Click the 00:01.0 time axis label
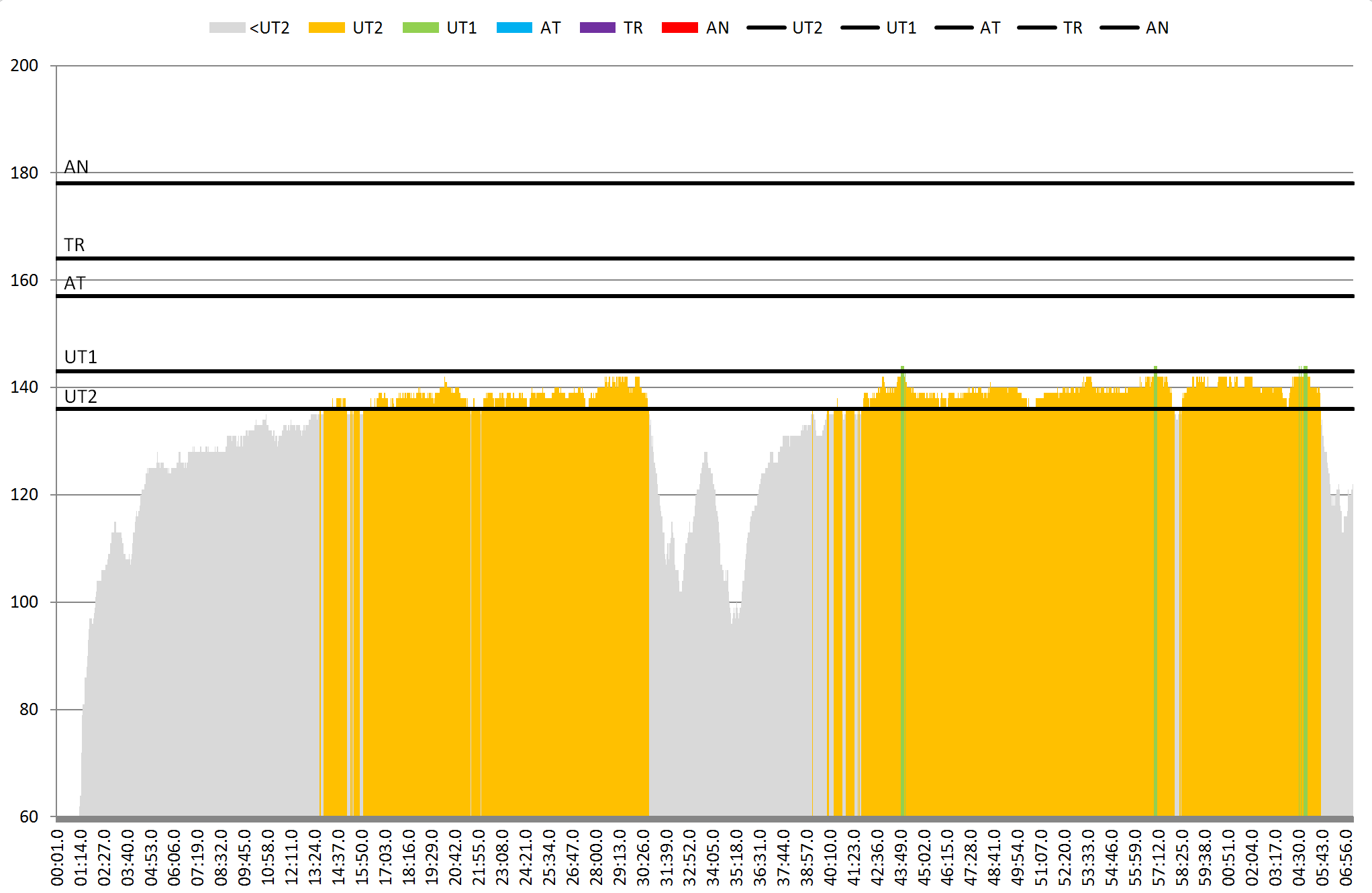 [58, 857]
